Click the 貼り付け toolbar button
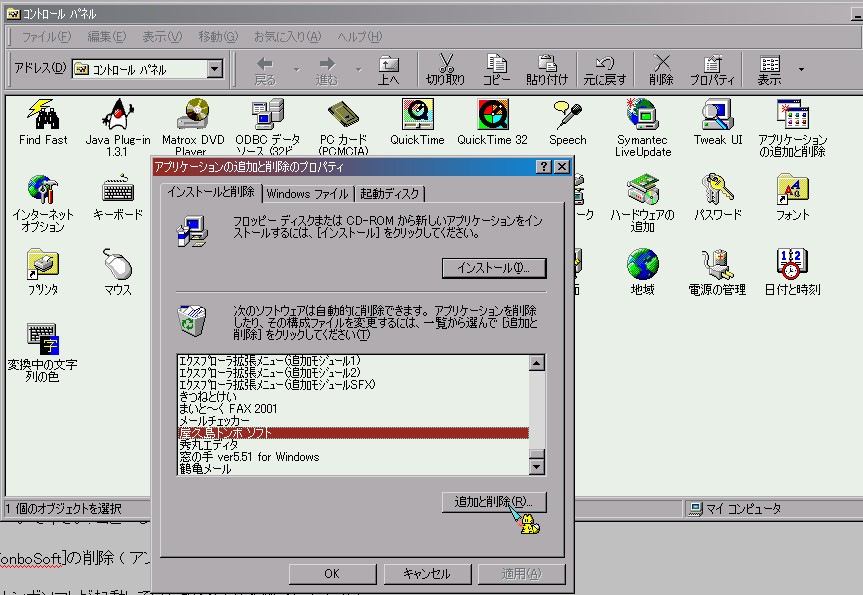The width and height of the screenshot is (863, 595). coord(547,69)
